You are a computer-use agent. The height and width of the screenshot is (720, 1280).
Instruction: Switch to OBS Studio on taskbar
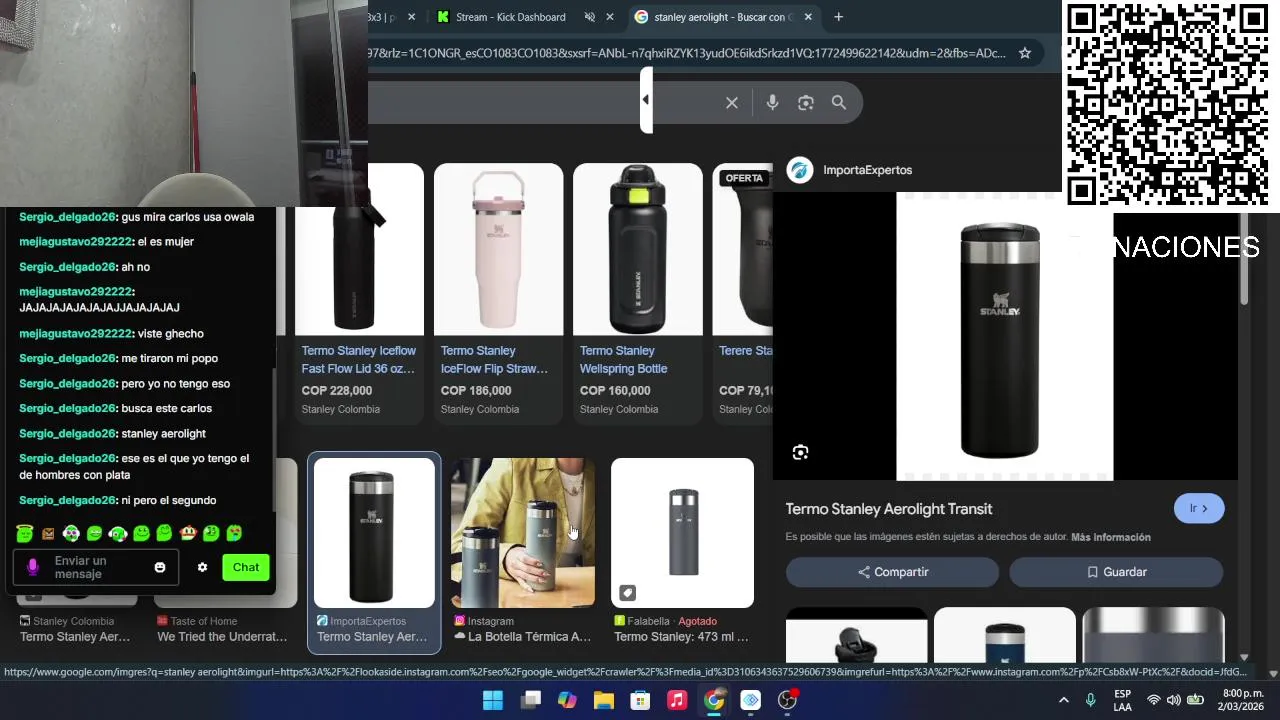tap(788, 700)
